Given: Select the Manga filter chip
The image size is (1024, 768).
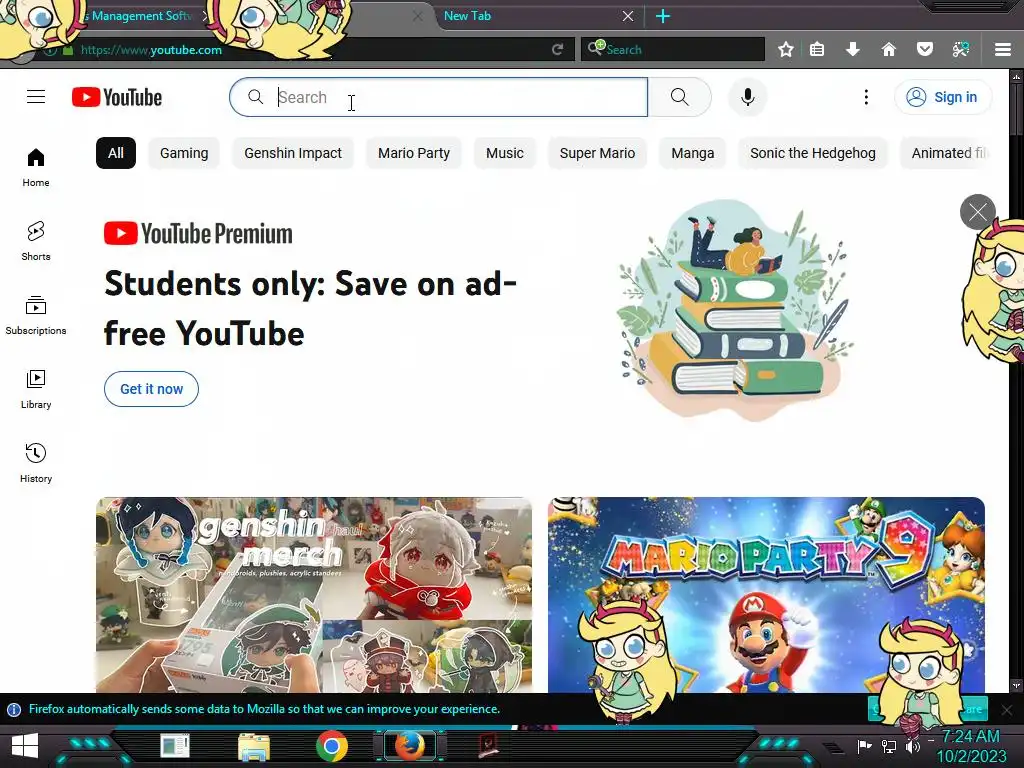Looking at the screenshot, I should click(x=692, y=153).
